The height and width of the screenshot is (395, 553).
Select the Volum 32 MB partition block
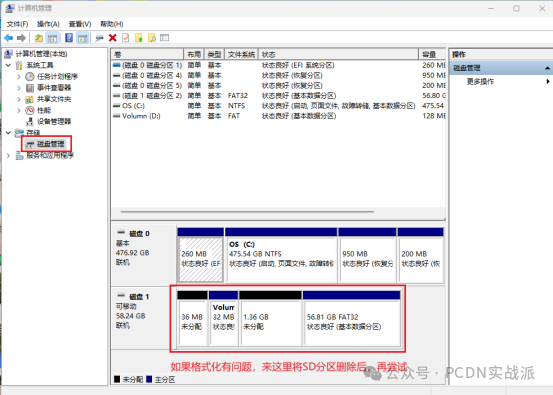coord(223,318)
